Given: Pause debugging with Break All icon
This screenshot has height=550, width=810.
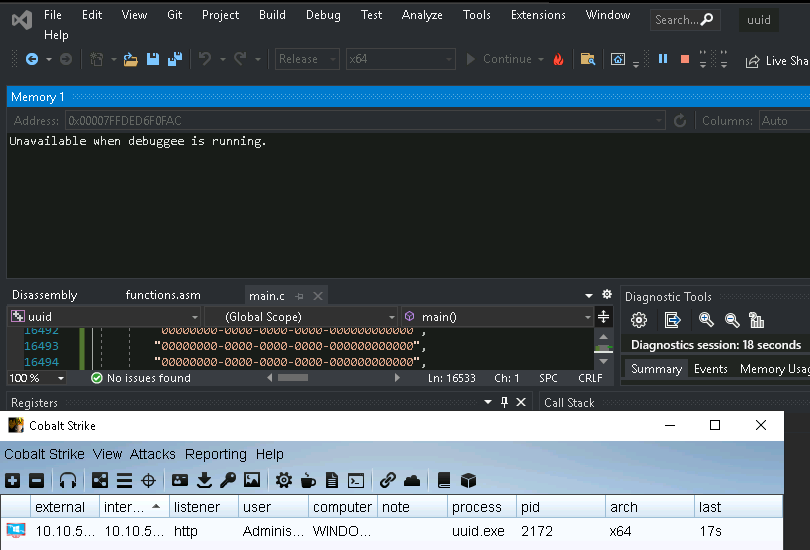Looking at the screenshot, I should 663,59.
